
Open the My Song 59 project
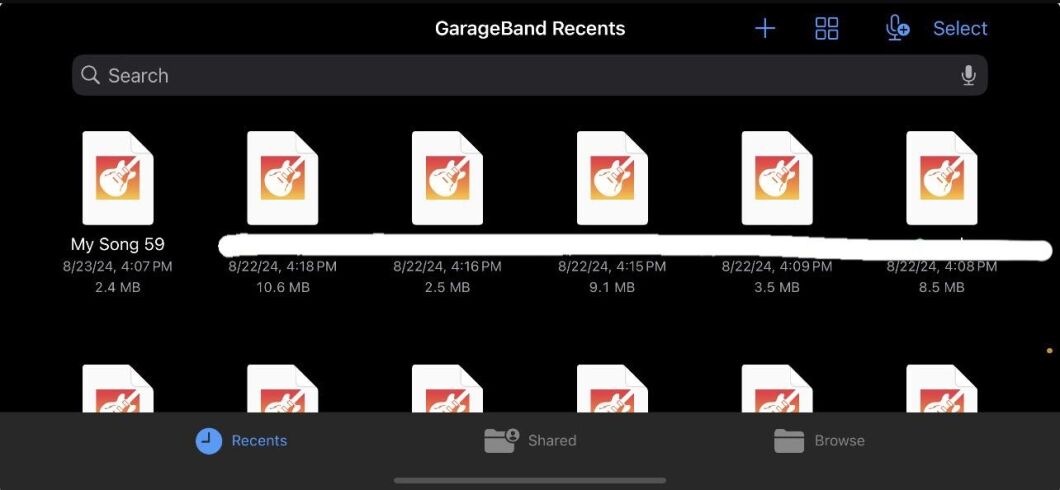point(118,178)
